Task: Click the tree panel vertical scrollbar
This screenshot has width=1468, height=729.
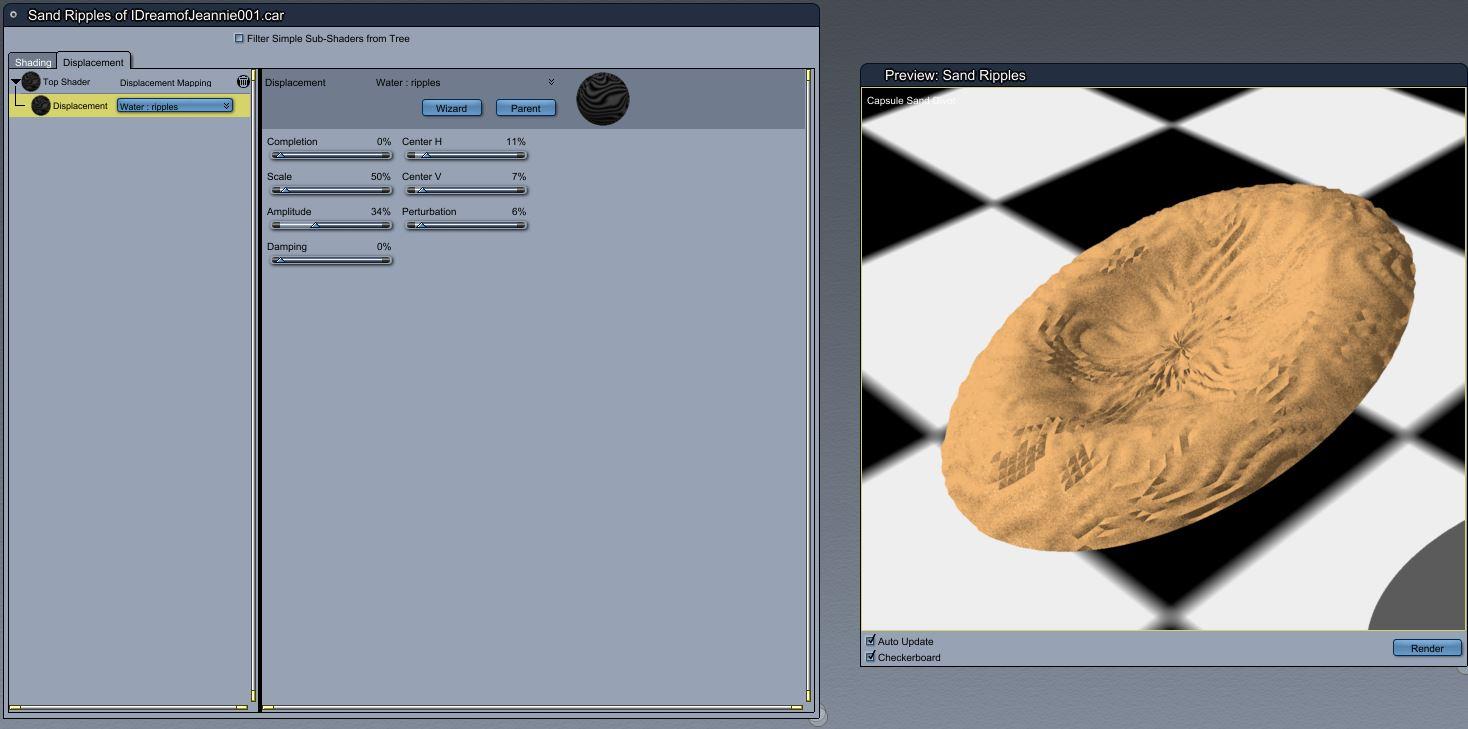Action: click(x=253, y=385)
